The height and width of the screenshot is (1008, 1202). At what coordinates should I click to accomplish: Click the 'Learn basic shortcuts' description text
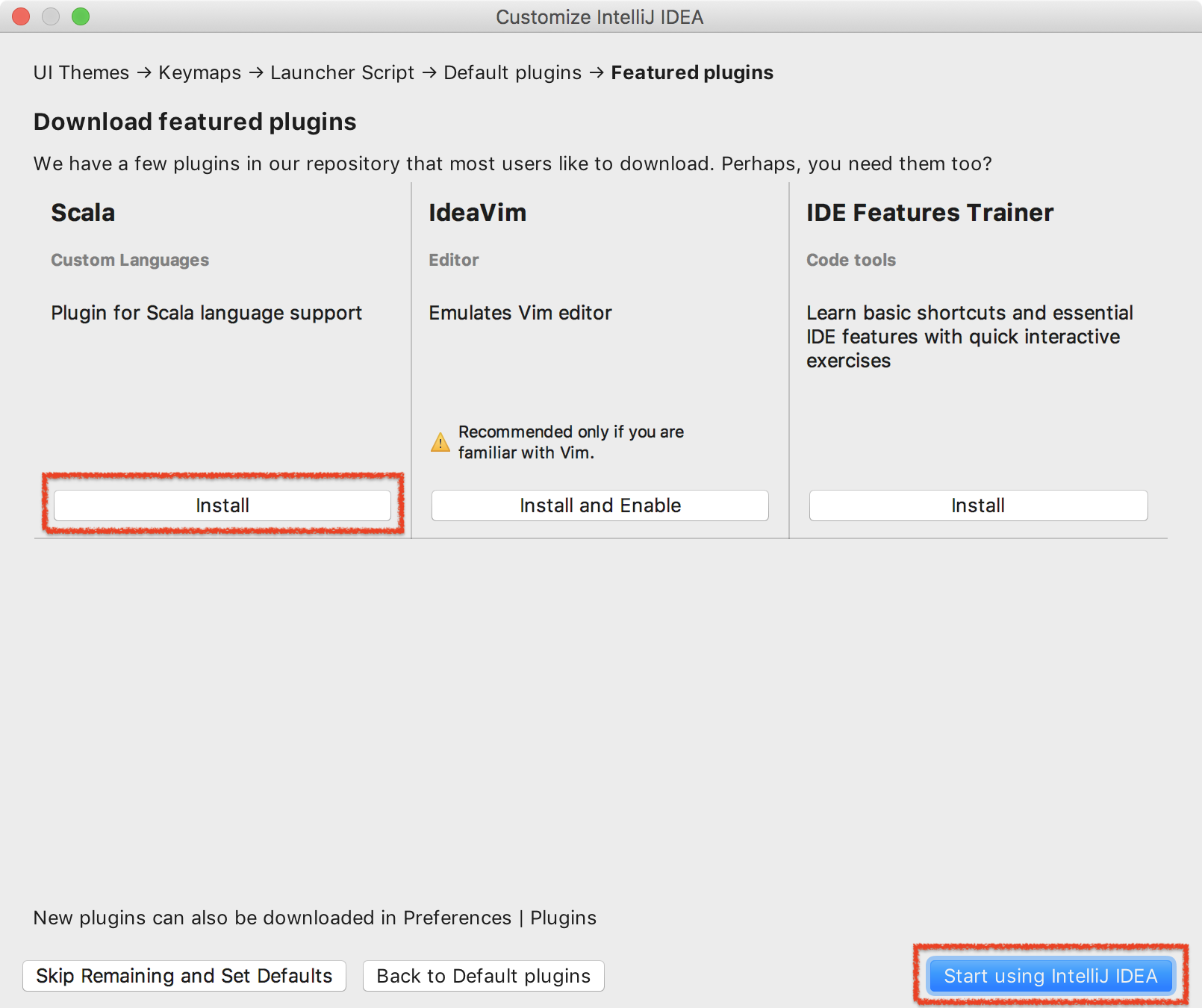click(970, 337)
